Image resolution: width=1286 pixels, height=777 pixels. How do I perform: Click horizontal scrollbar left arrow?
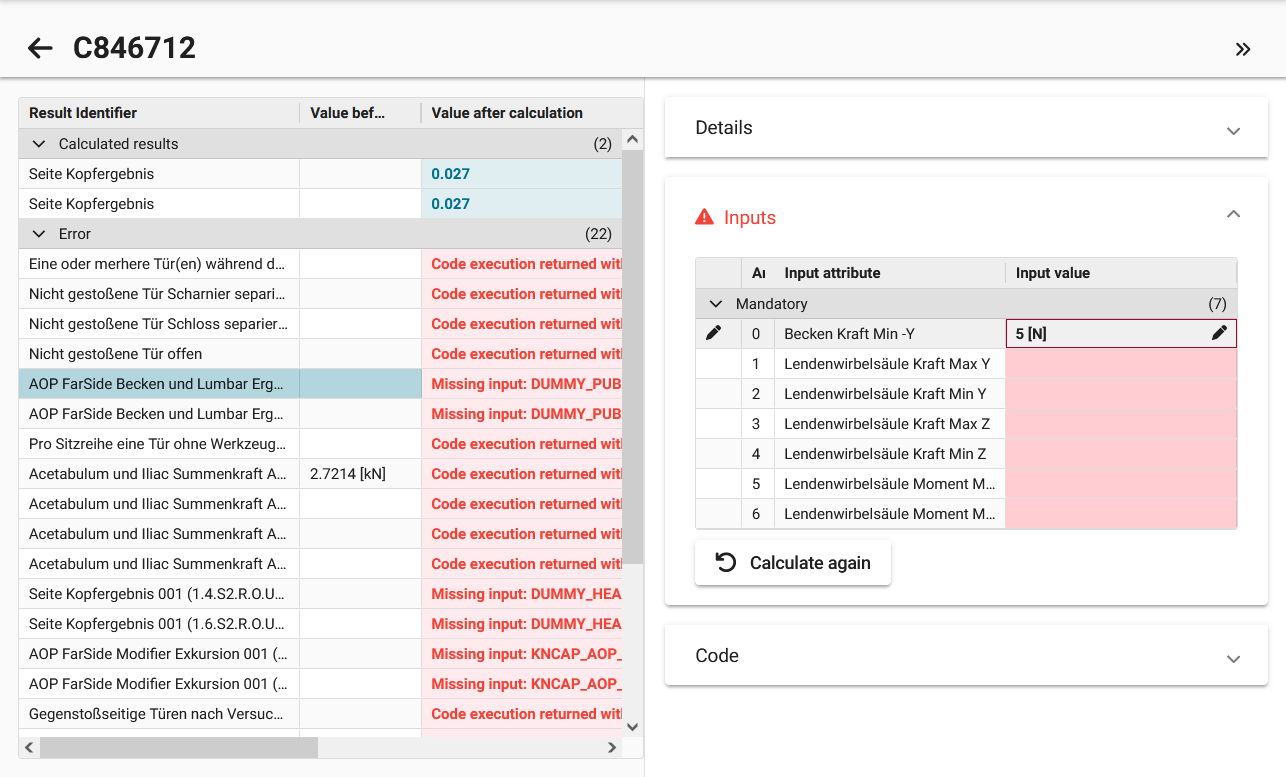[29, 748]
